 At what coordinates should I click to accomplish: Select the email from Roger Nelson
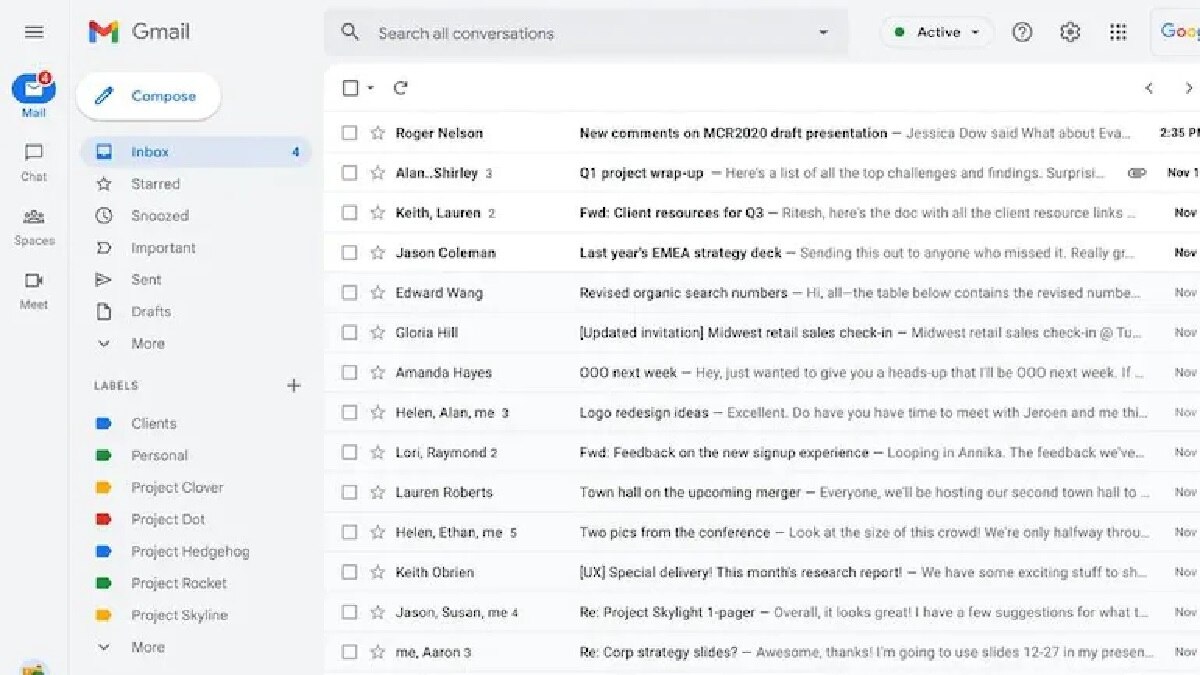(349, 132)
